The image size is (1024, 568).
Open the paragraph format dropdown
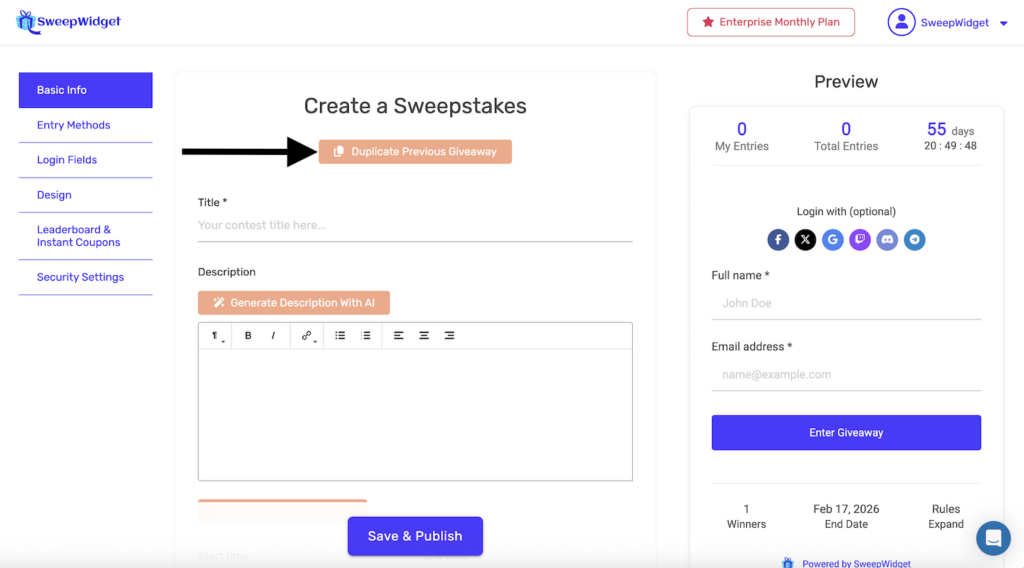pyautogui.click(x=216, y=336)
